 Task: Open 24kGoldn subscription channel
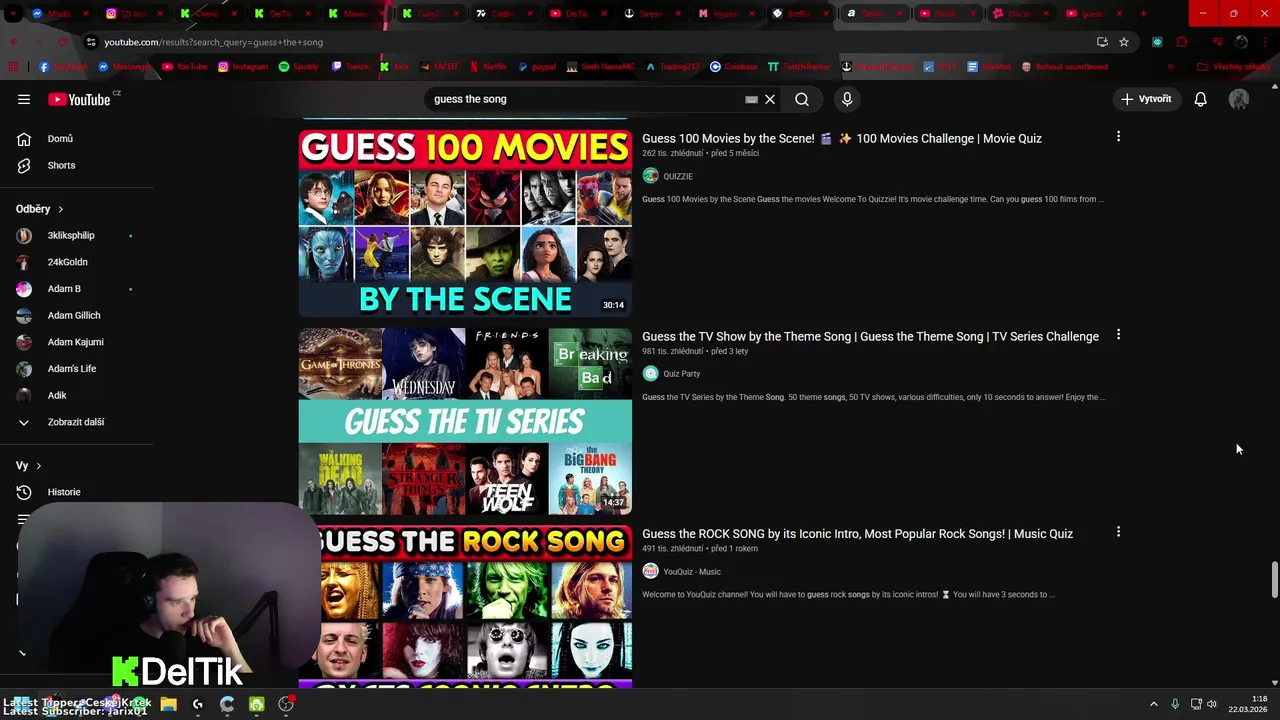(67, 262)
